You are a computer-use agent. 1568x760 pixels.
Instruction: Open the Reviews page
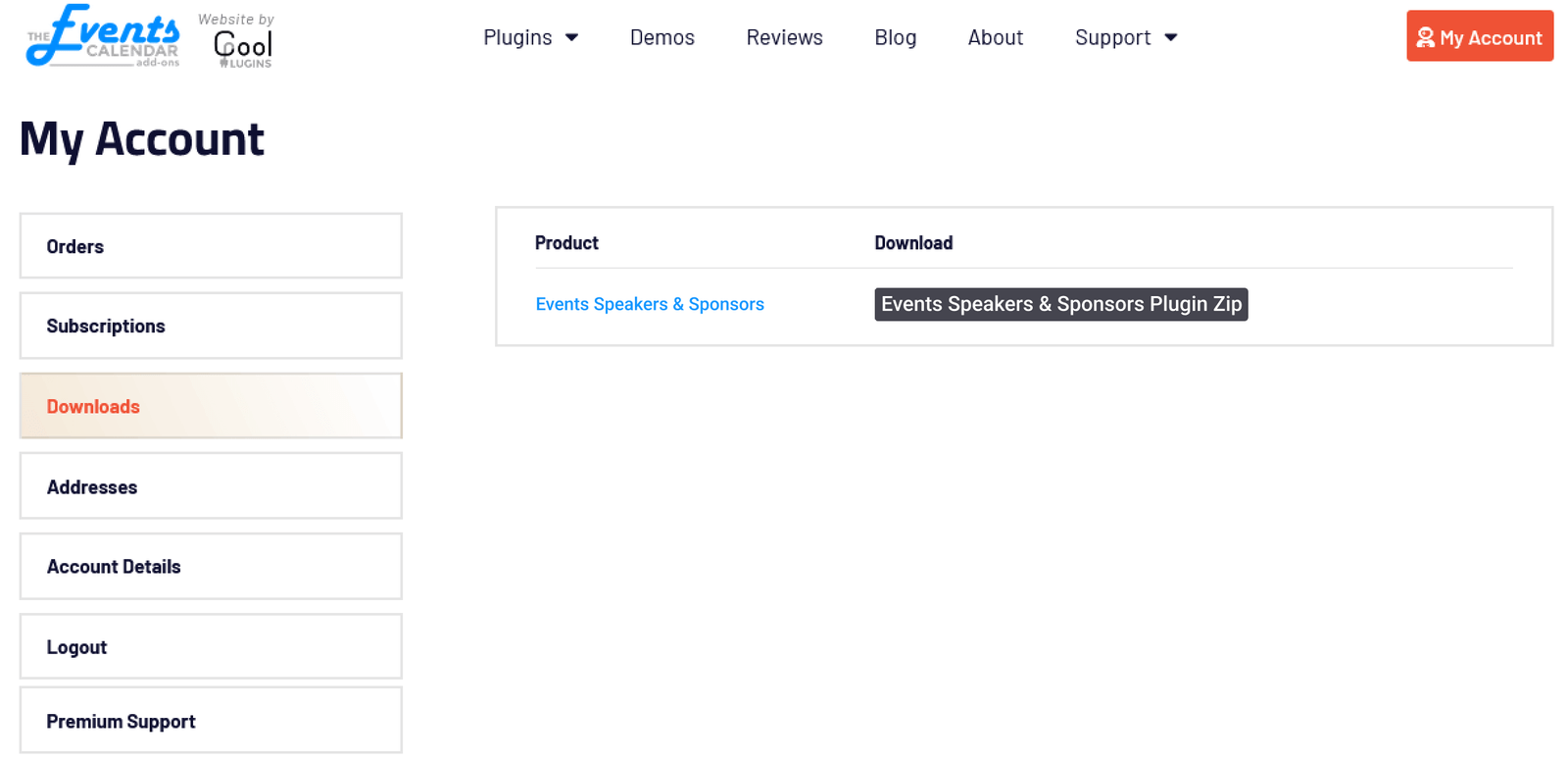[x=784, y=37]
